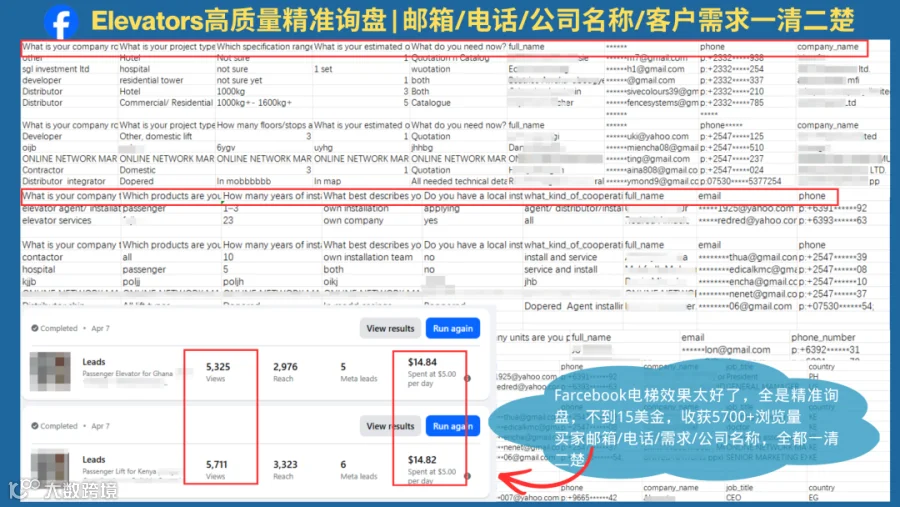This screenshot has height=507, width=900.
Task: Select the cell 'not sure yet'
Action: click(x=239, y=80)
